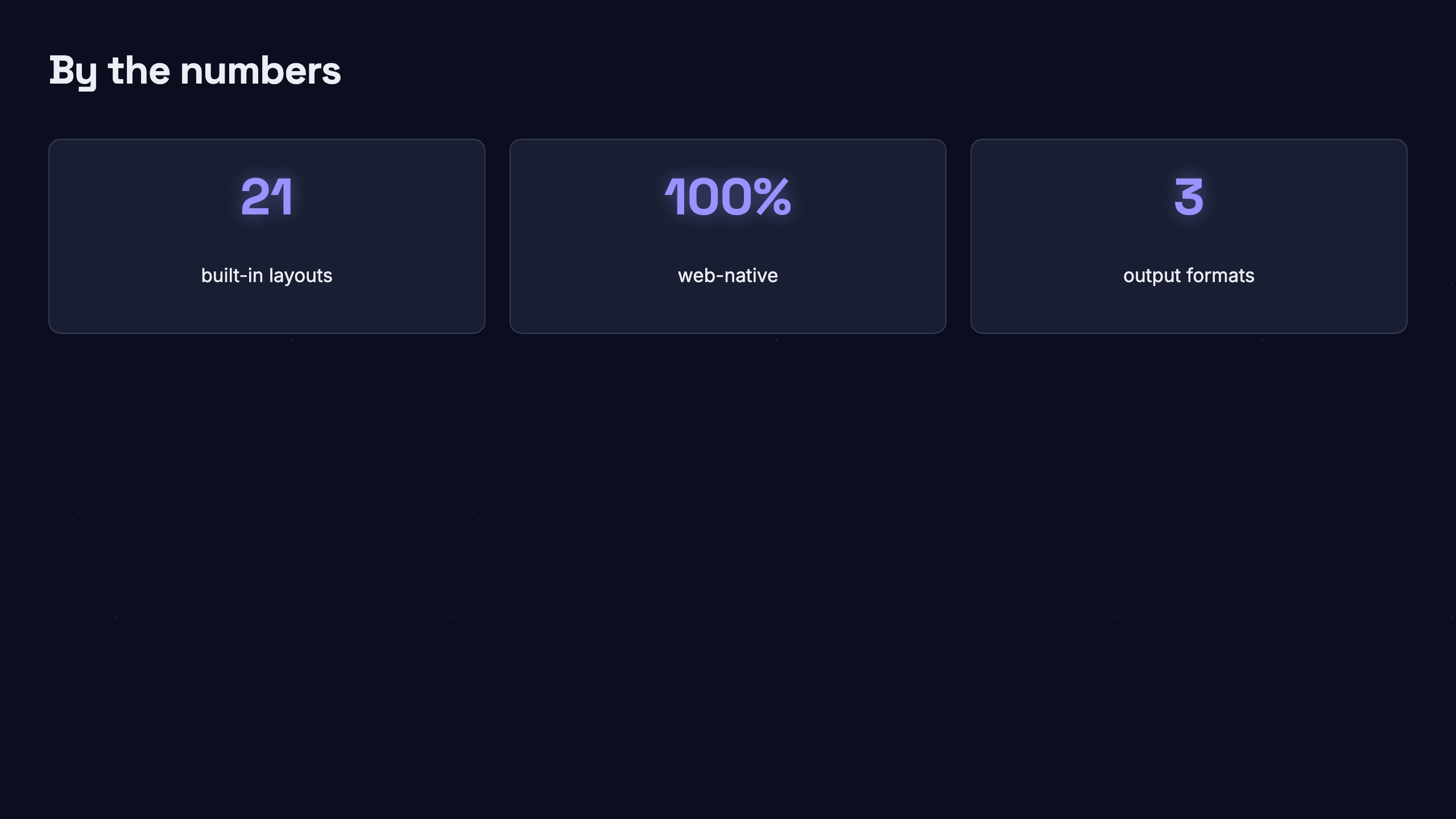Click the large number 21
Image resolution: width=1456 pixels, height=819 pixels.
[267, 197]
